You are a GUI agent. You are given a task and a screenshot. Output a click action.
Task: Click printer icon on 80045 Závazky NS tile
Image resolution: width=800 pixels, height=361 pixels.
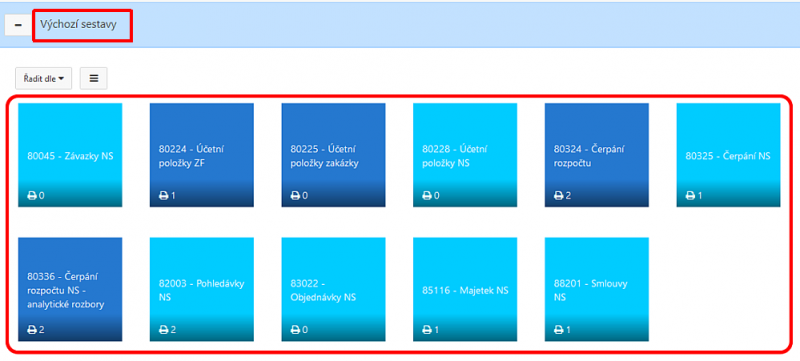(32, 195)
